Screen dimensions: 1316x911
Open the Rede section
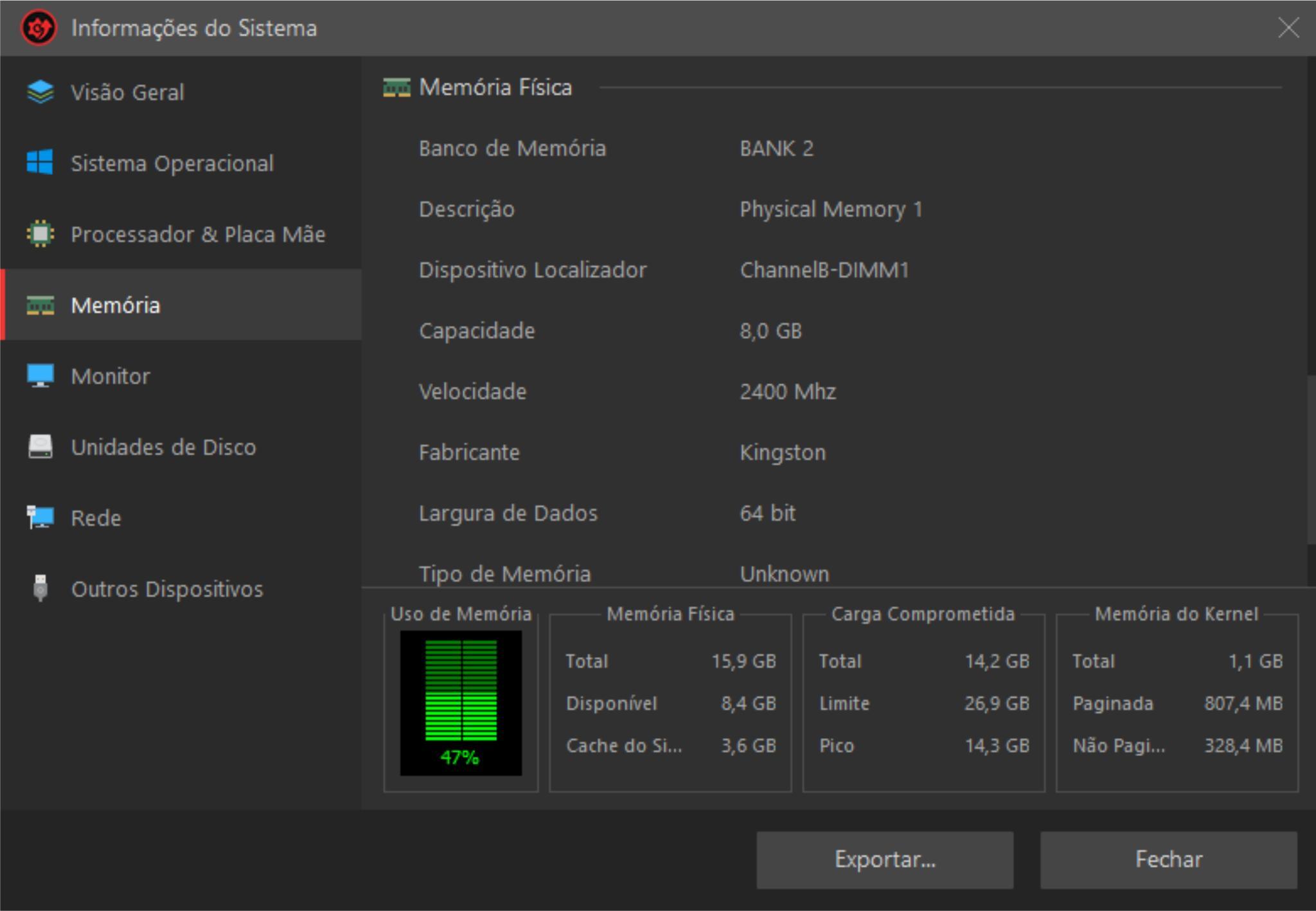pos(181,517)
